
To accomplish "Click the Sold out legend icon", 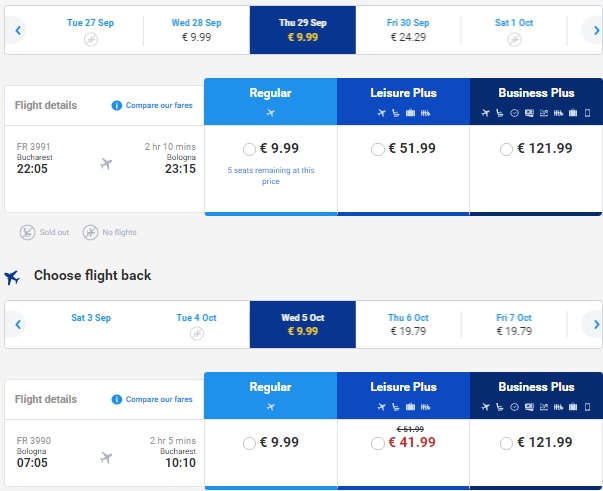I will pos(27,232).
